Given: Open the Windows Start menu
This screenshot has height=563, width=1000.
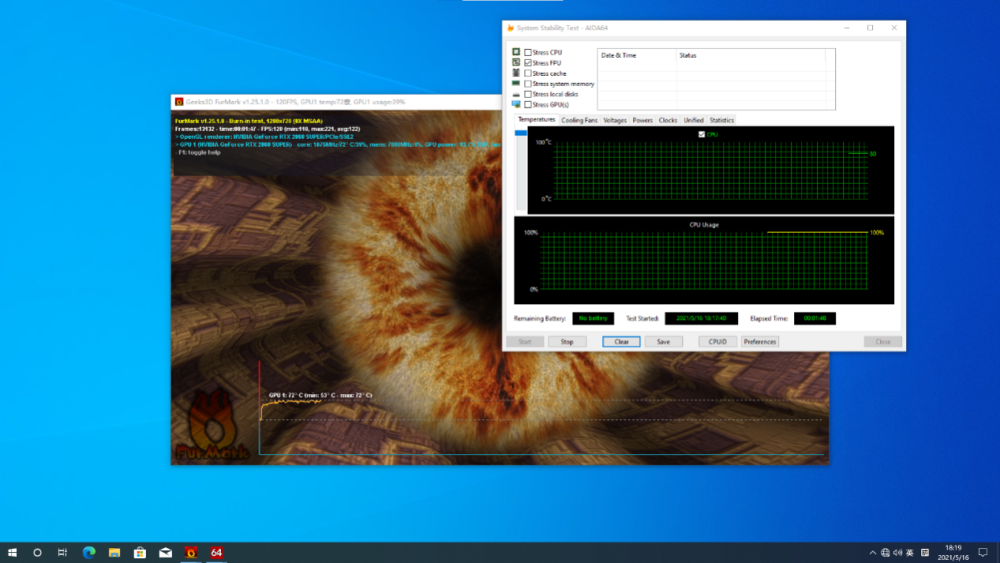Looking at the screenshot, I should (12, 553).
